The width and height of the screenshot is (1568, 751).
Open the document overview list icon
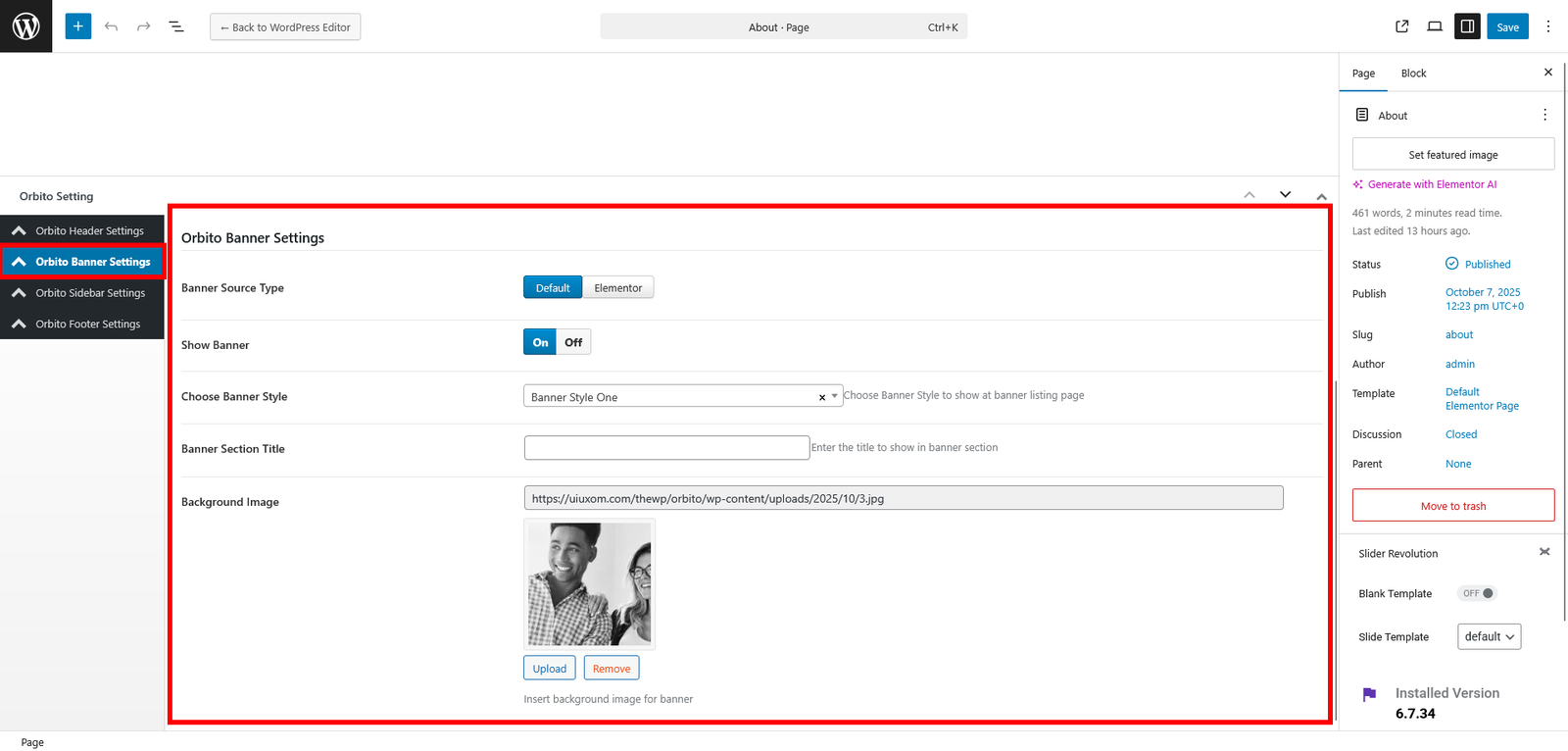(x=176, y=26)
